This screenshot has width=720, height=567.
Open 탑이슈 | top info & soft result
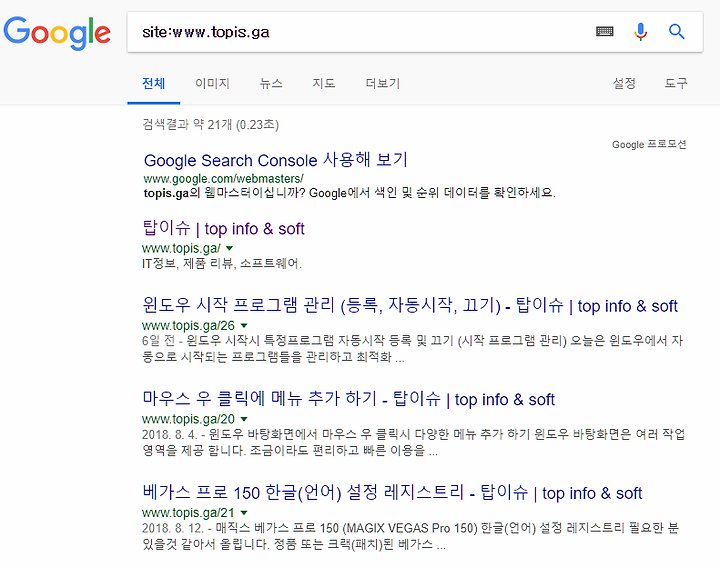224,228
